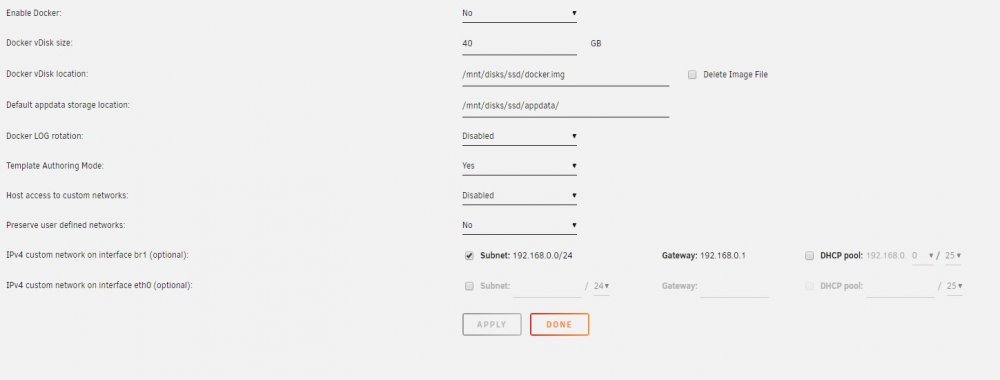
Task: Click the eth0 Gateway input field
Action: (x=735, y=286)
